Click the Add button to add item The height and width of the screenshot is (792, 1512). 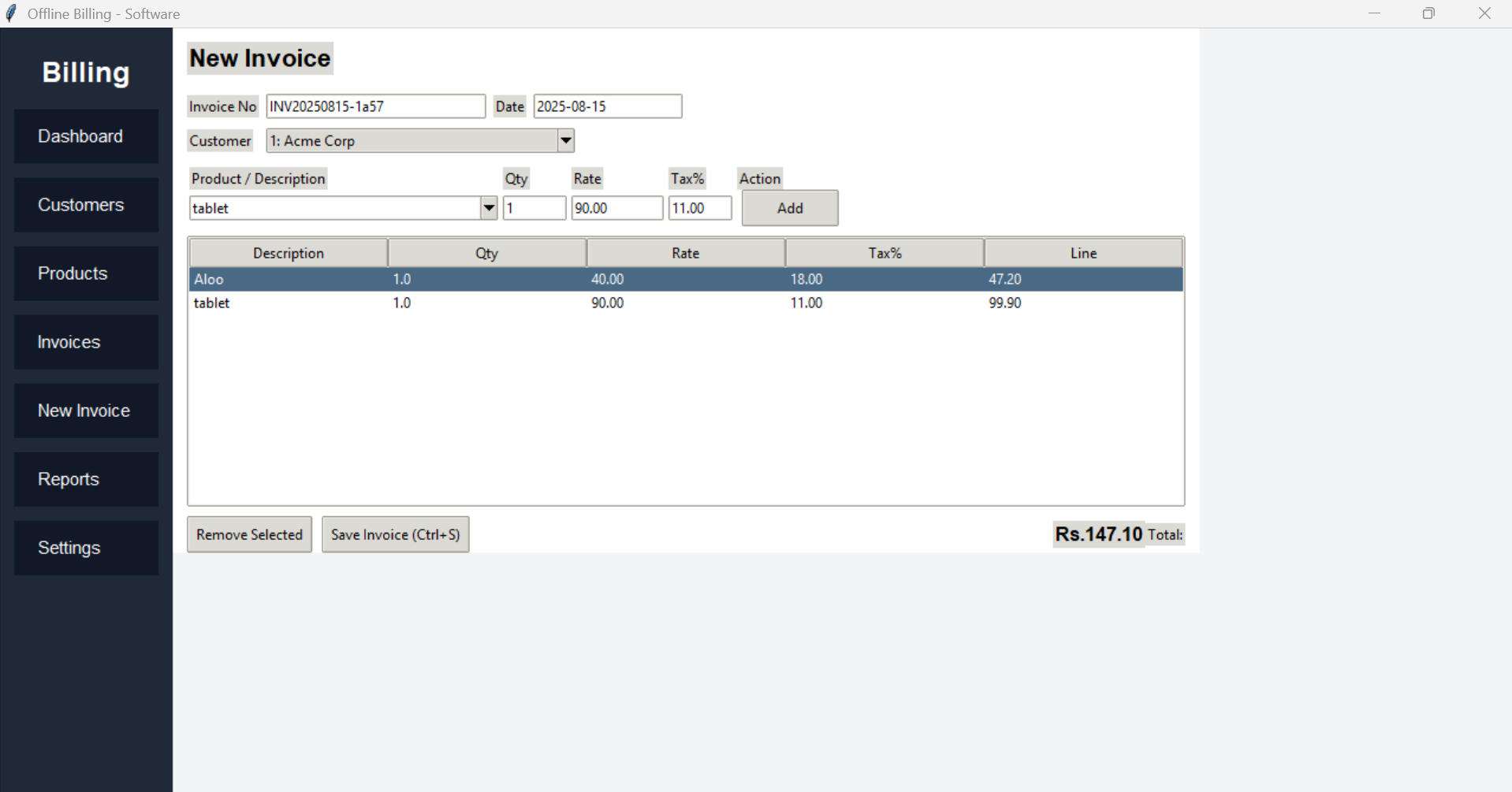789,208
